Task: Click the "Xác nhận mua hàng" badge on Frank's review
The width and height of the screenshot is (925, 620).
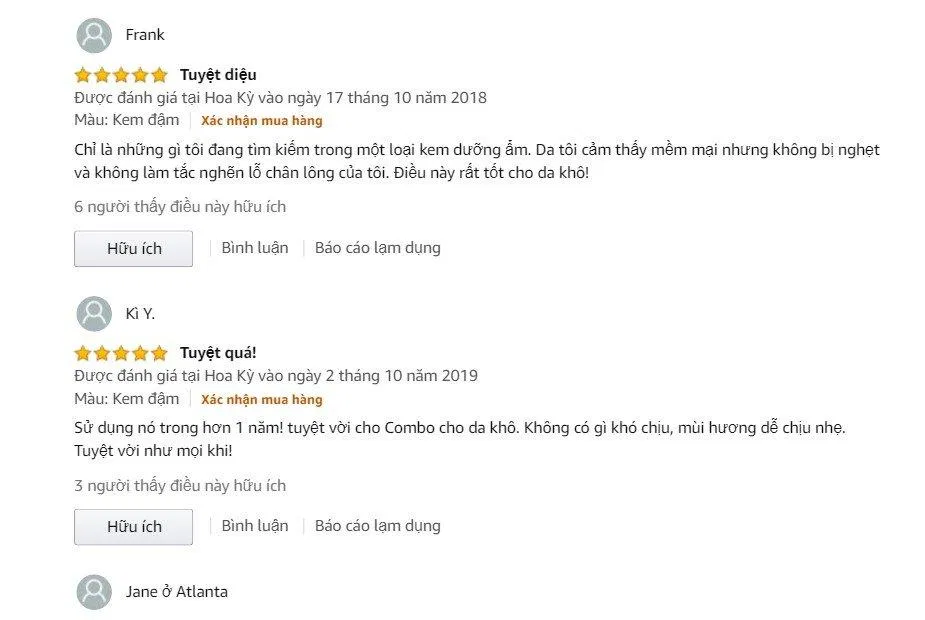Action: [x=262, y=120]
